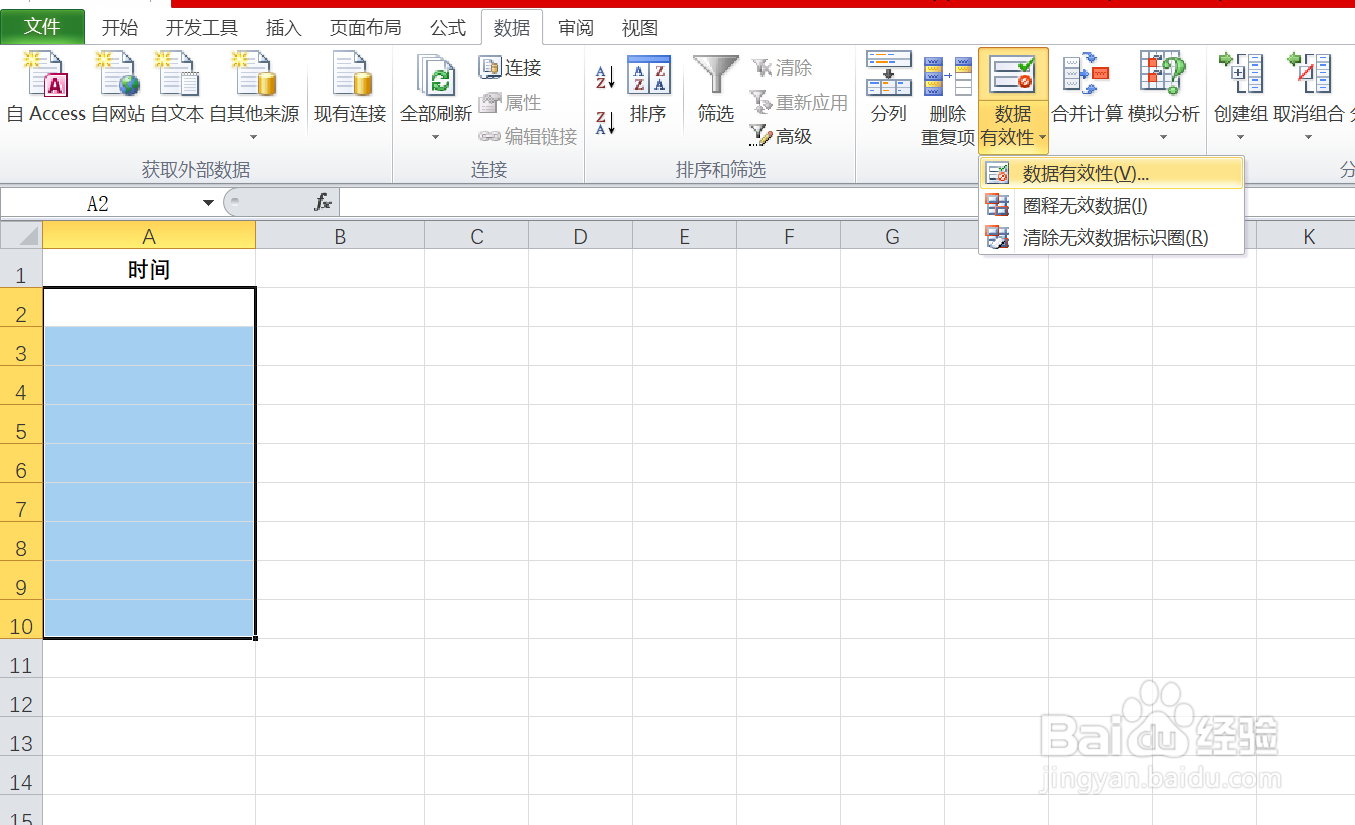
Task: Click the 删除重复项 remove duplicates icon
Action: (948, 77)
